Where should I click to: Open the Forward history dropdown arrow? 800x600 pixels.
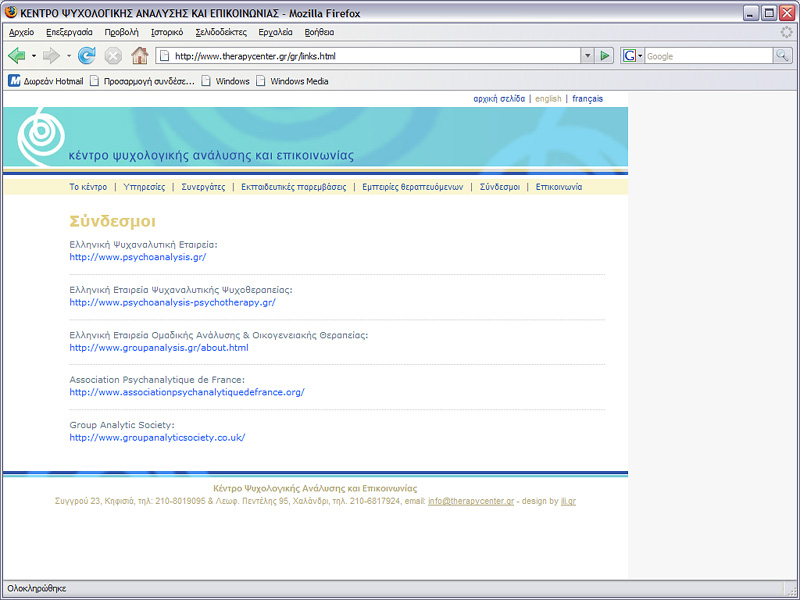tap(68, 56)
